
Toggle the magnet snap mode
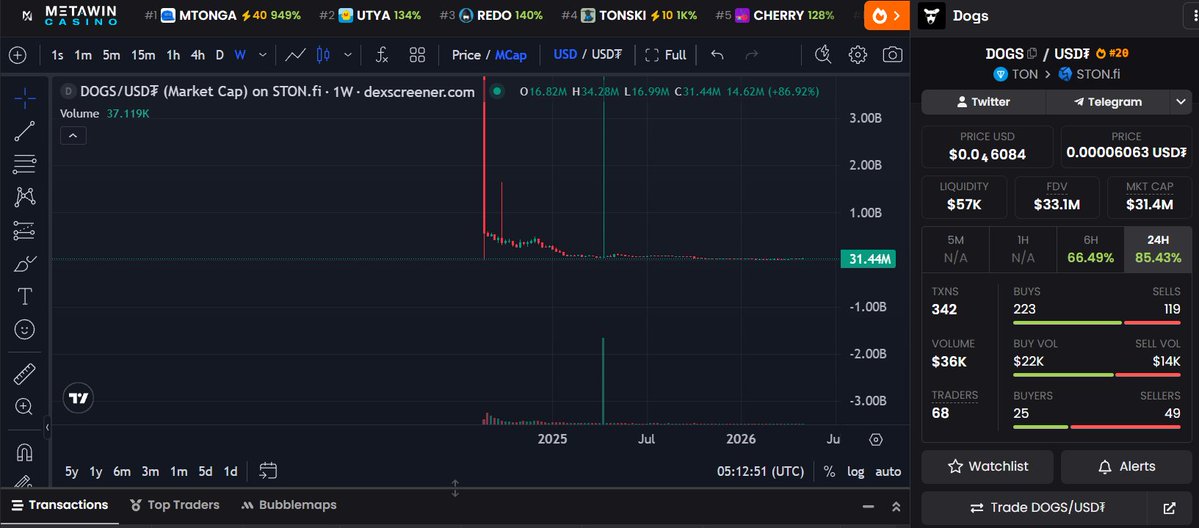24,451
